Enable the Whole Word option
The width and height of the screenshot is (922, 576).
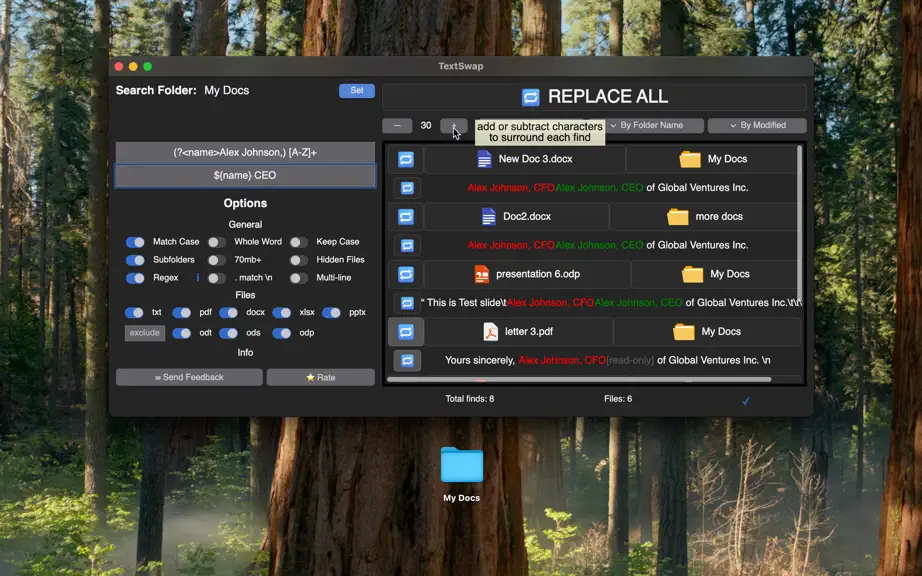(216, 242)
